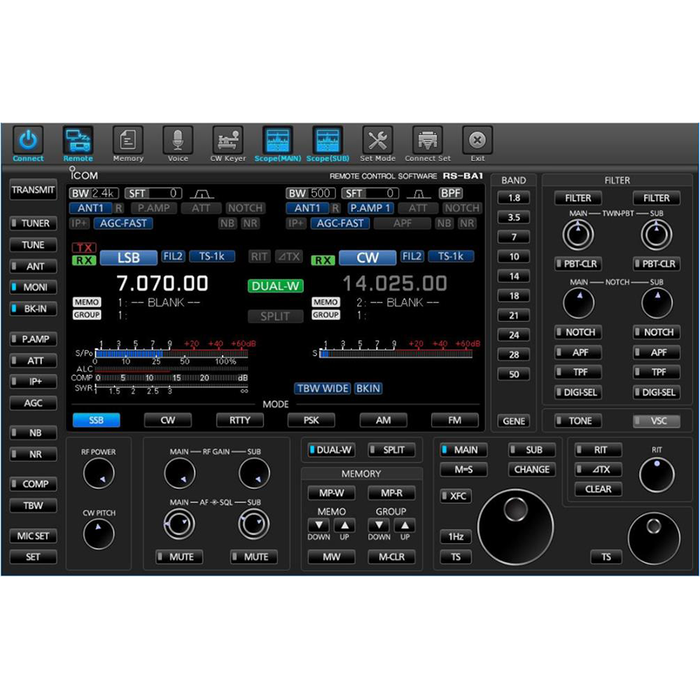The width and height of the screenshot is (700, 700).
Task: Toggle the BK-IN button
Action: pos(33,308)
